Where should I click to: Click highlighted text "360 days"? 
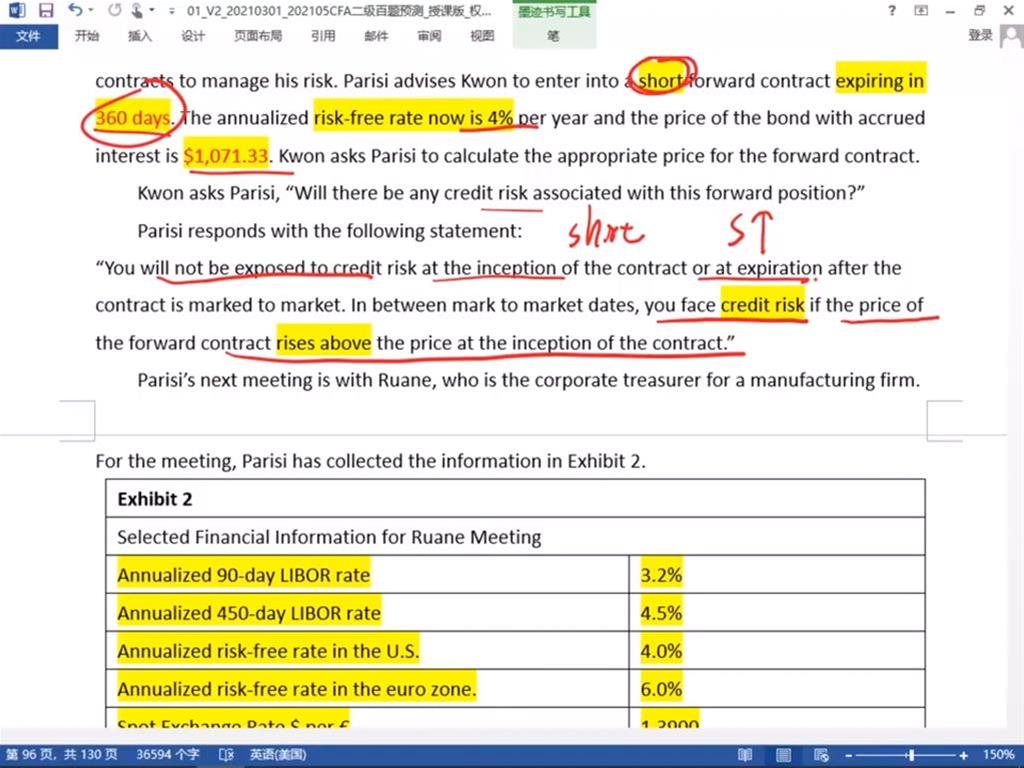(x=133, y=118)
